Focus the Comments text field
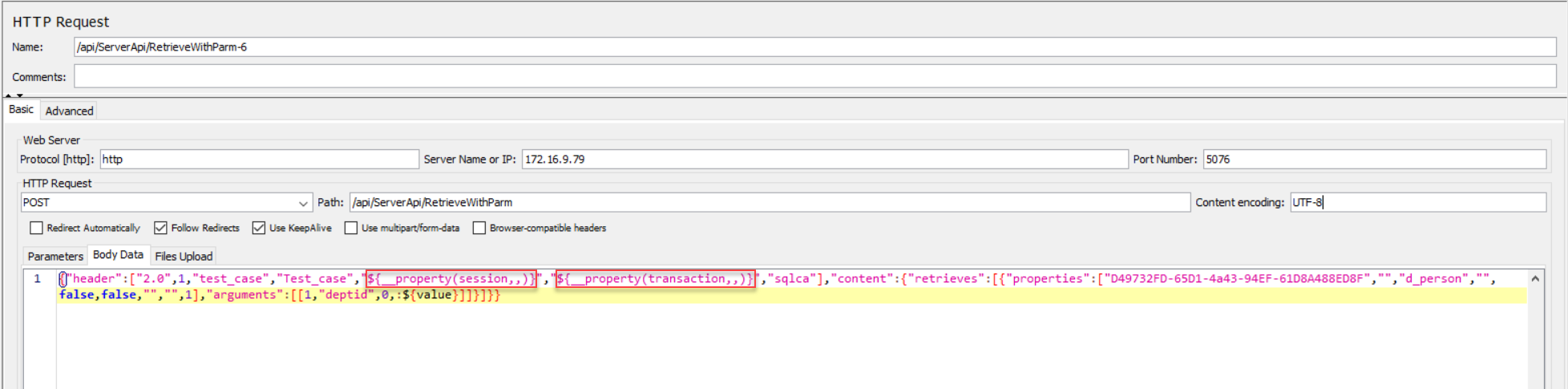1568x389 pixels. (x=814, y=77)
